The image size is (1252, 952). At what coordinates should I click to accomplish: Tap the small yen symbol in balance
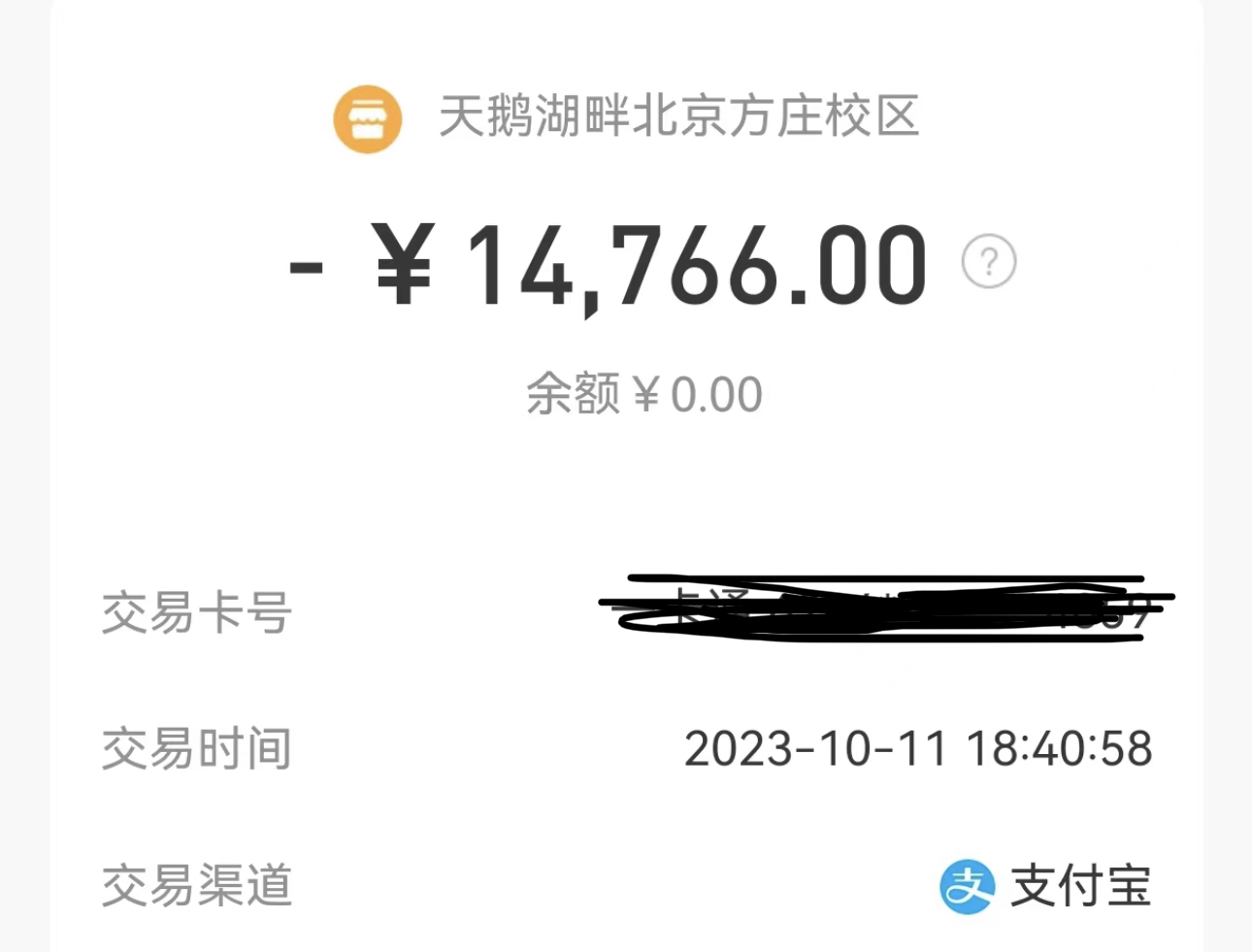(x=645, y=395)
